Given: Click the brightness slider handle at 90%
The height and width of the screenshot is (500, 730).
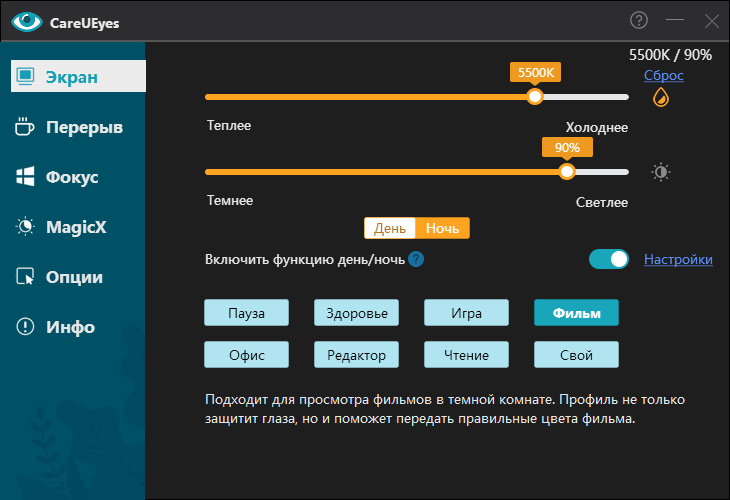Looking at the screenshot, I should pyautogui.click(x=567, y=171).
